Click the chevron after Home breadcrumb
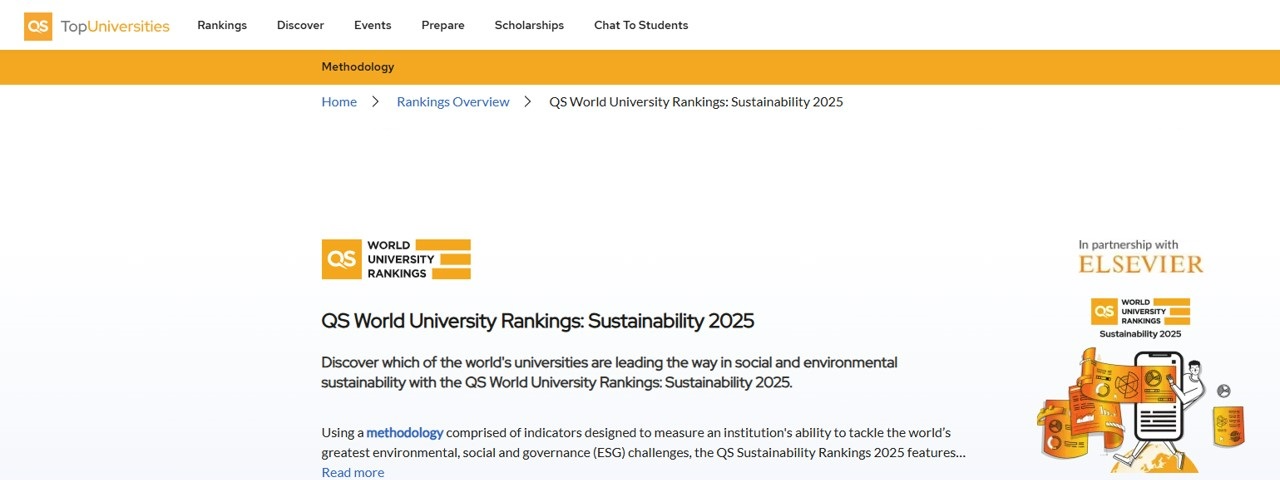Screen dimensions: 1280x480 point(376,102)
